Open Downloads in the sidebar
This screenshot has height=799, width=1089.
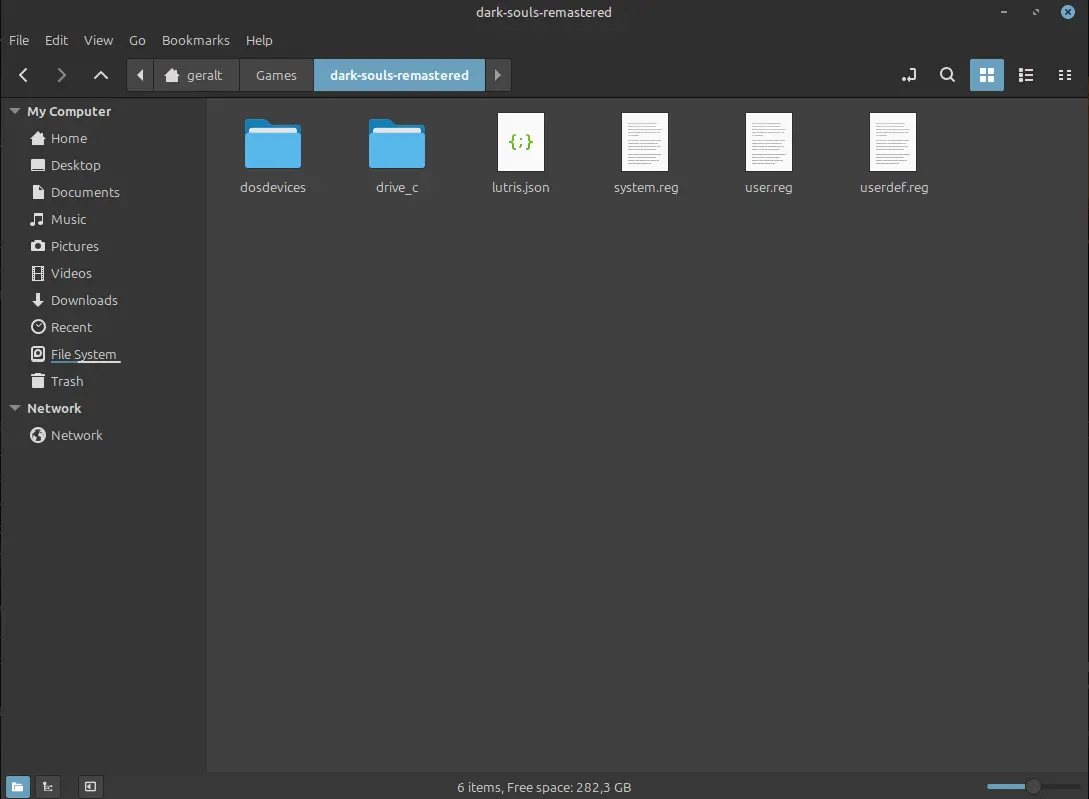pyautogui.click(x=84, y=301)
